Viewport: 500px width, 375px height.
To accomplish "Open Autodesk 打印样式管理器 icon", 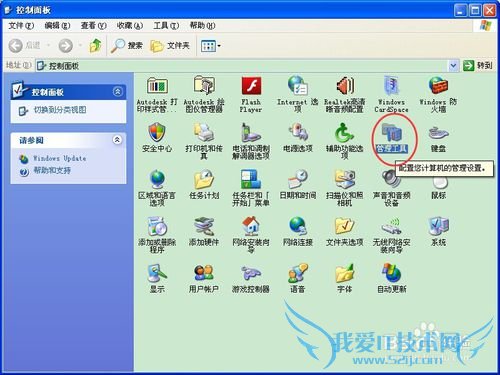I will [x=157, y=86].
